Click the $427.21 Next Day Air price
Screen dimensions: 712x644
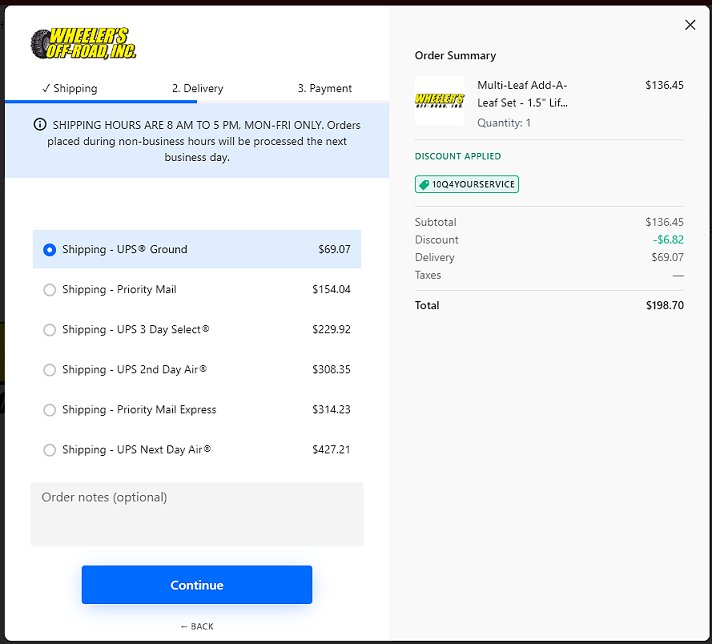point(331,449)
